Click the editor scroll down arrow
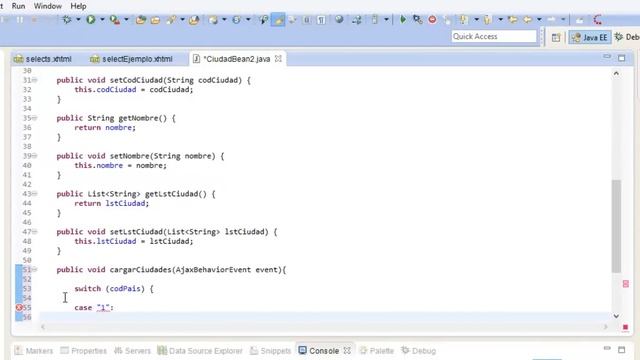The height and width of the screenshot is (360, 640). point(616,316)
